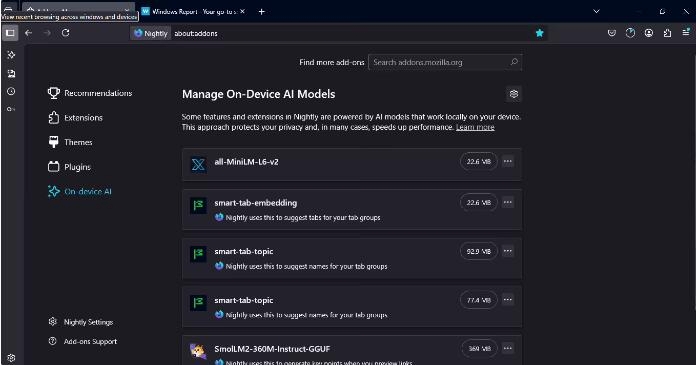Open more options for all-MiniLM-L6-v2
696x365 pixels.
click(x=508, y=161)
